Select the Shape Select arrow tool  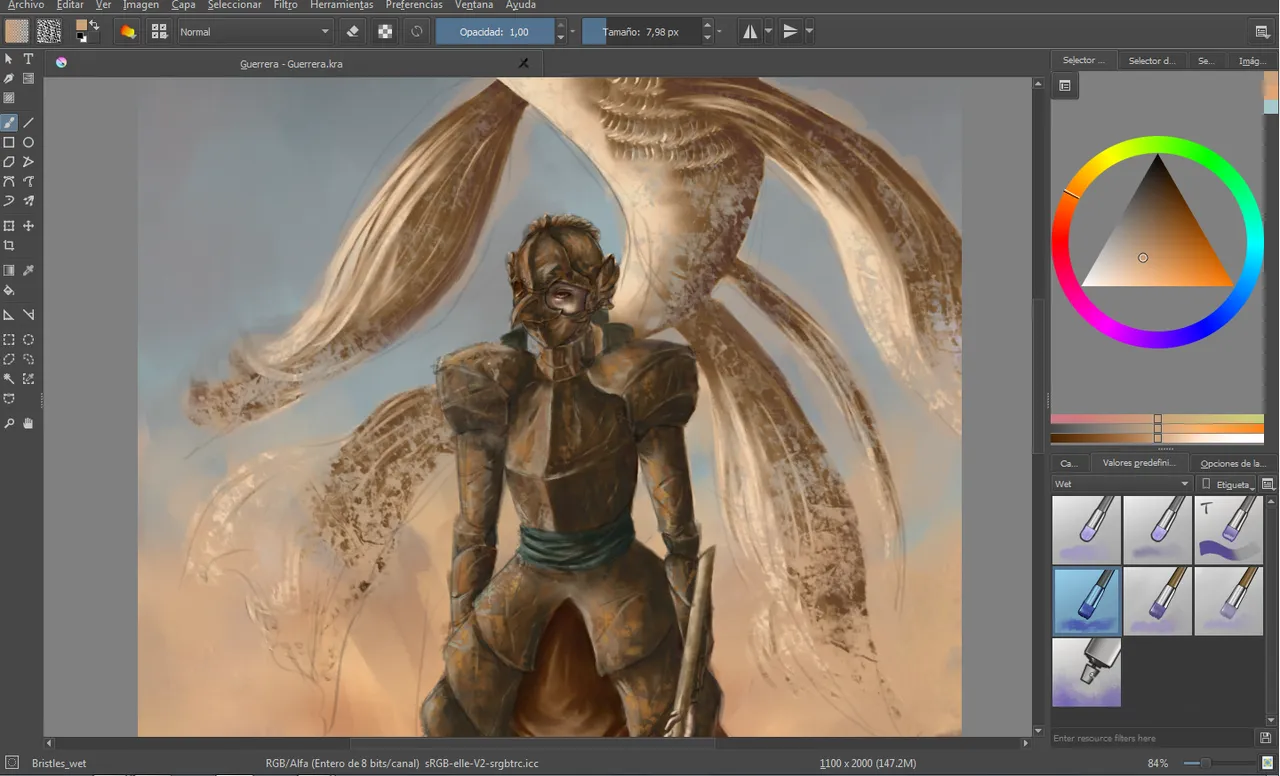[x=9, y=59]
